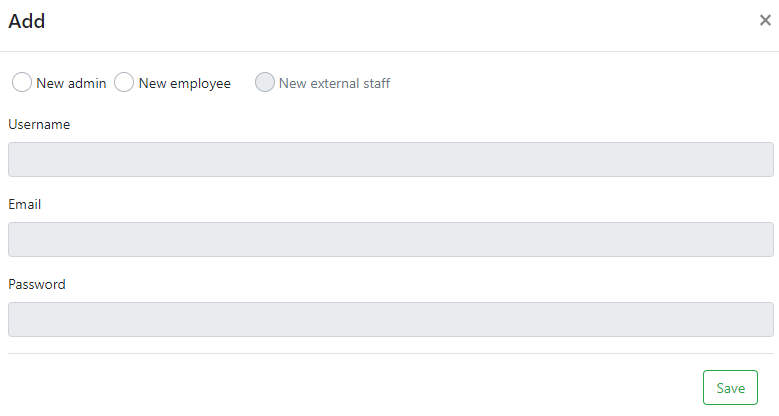Screen dimensions: 779x416
Task: Click the separator line under Add heading
Action: pos(390,51)
